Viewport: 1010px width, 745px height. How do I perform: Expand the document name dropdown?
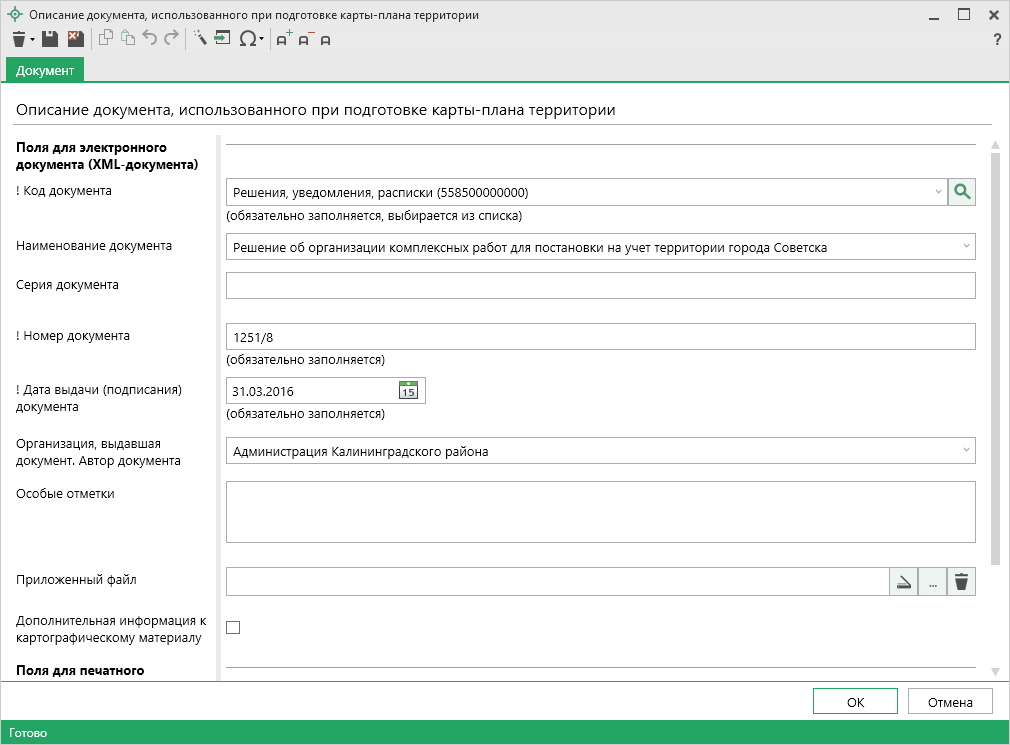tap(966, 246)
